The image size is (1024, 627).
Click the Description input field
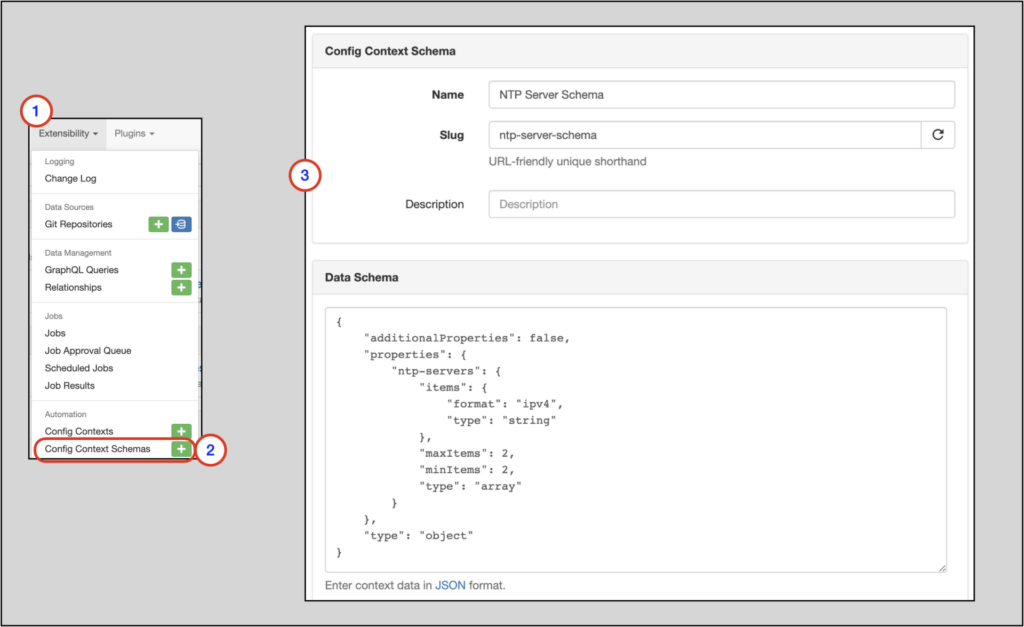pyautogui.click(x=722, y=204)
